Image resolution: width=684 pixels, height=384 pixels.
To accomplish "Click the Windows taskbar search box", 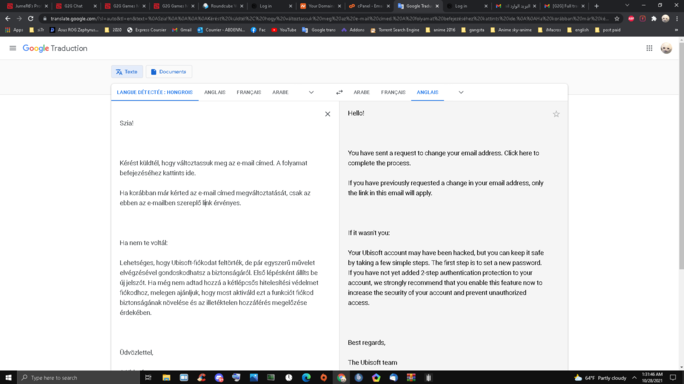I will [79, 377].
